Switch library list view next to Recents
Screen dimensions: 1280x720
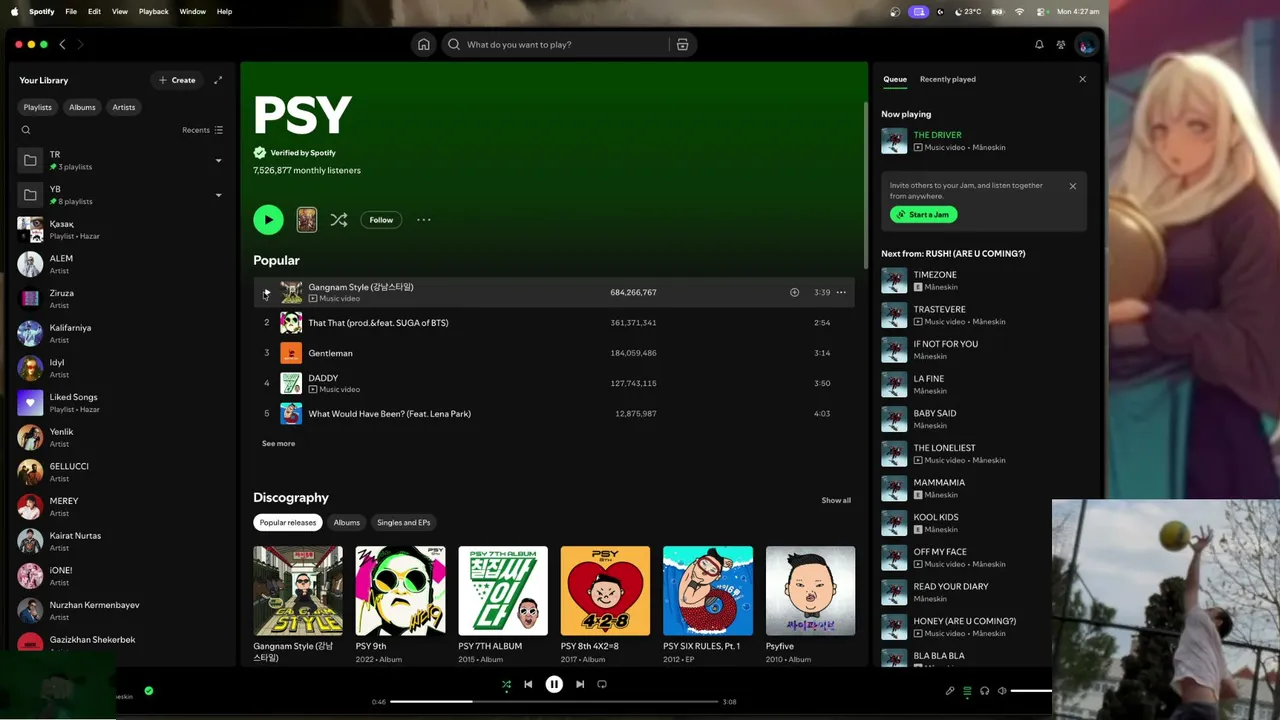219,130
